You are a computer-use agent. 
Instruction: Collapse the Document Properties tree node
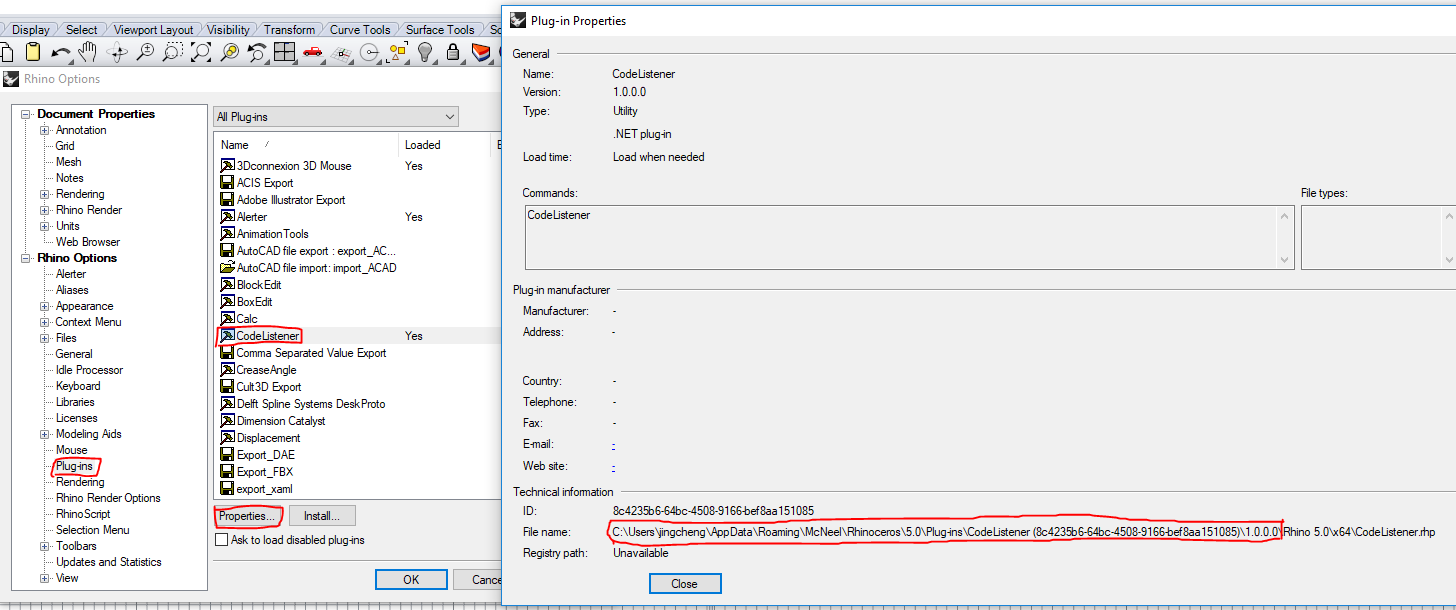tap(26, 114)
